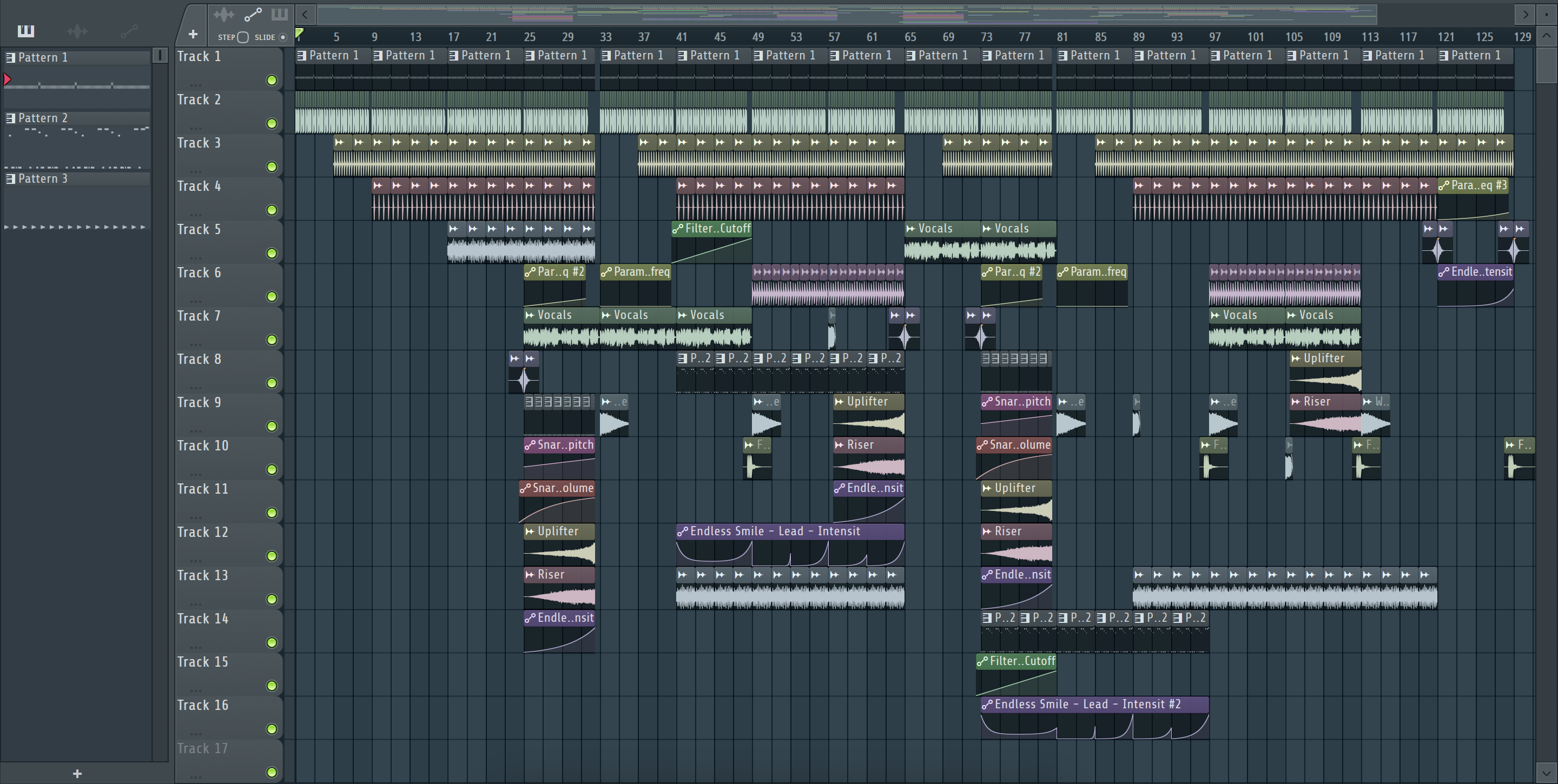Show patterns in the picker panel

coord(26,31)
